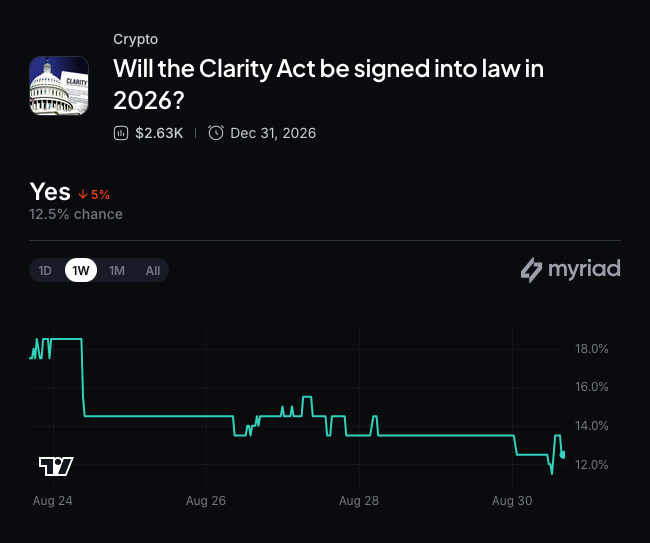Click the volume bar-chart icon beside $2.63K

[121, 133]
